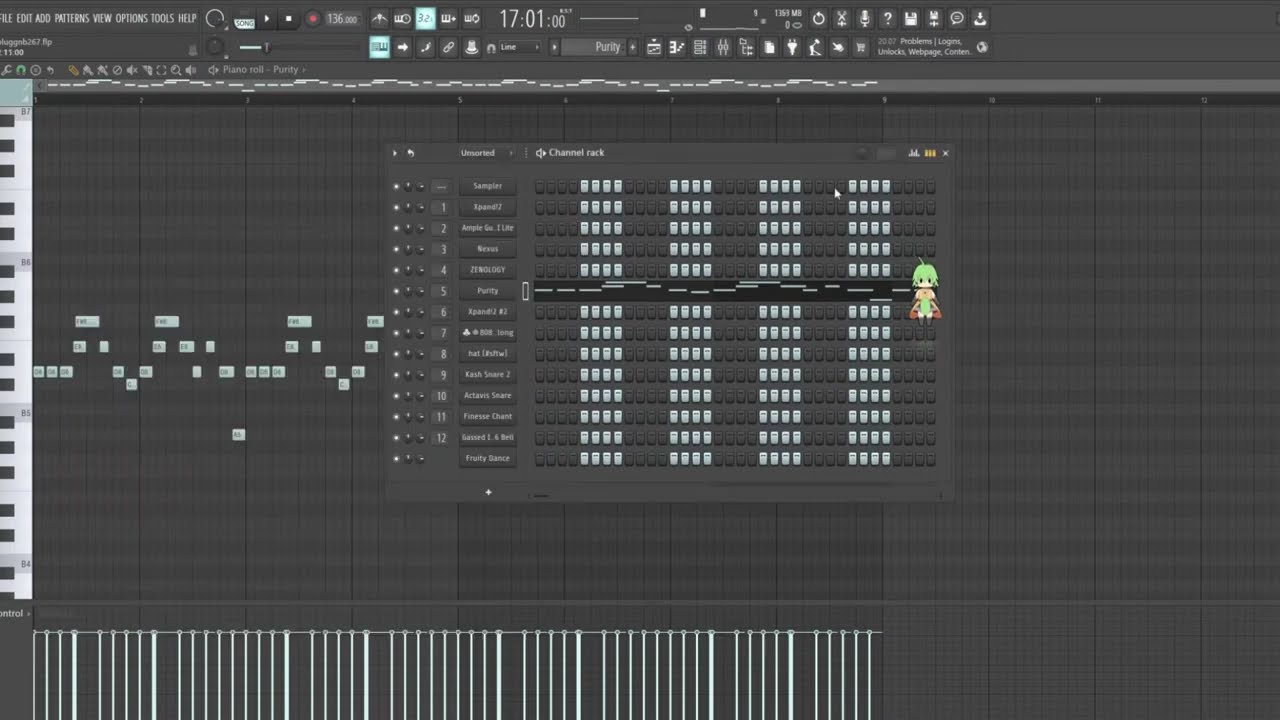Open the Playlist view icon

(x=653, y=47)
